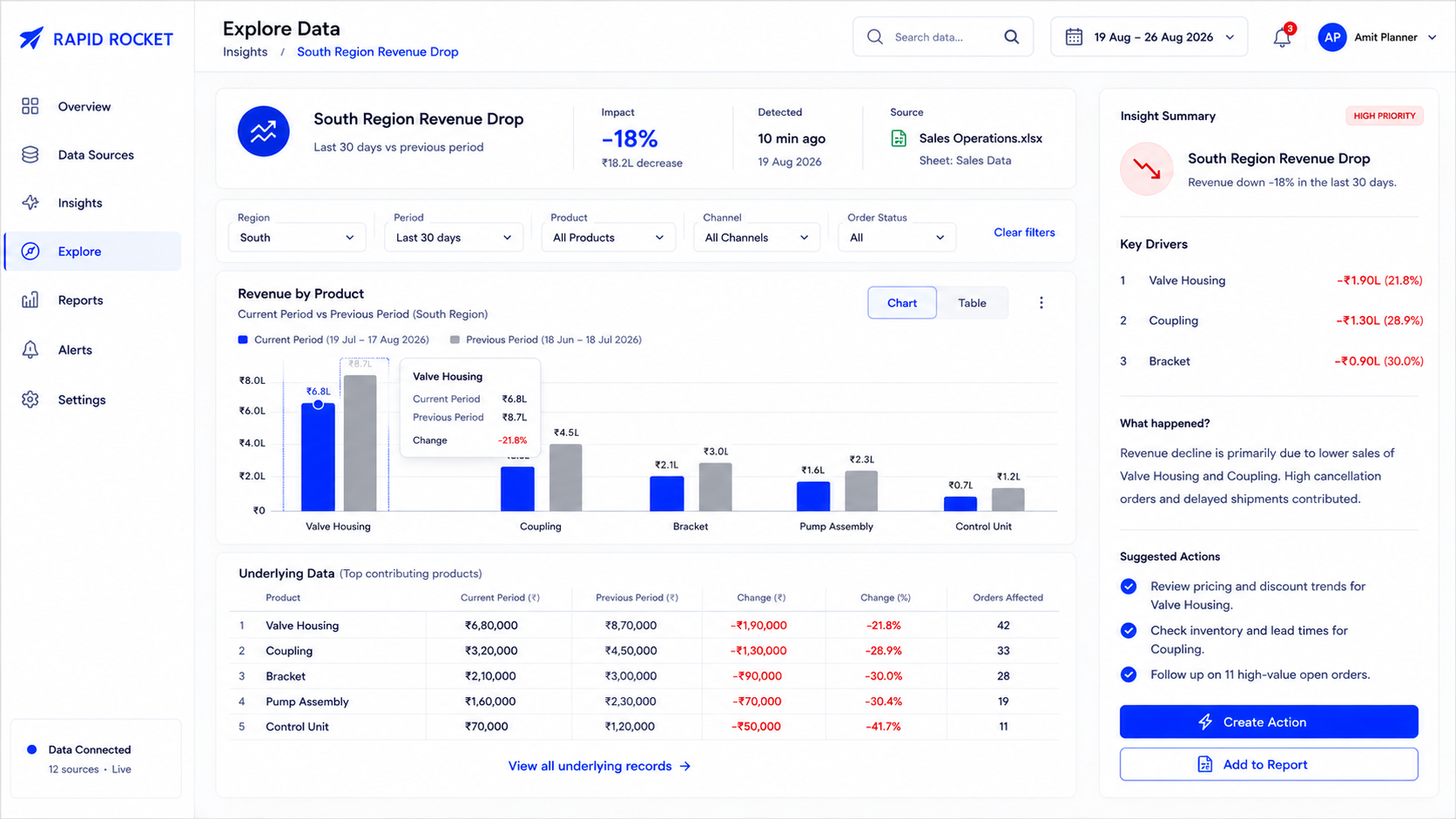The width and height of the screenshot is (1456, 819).
Task: Click the Explore compass icon
Action: coord(30,252)
